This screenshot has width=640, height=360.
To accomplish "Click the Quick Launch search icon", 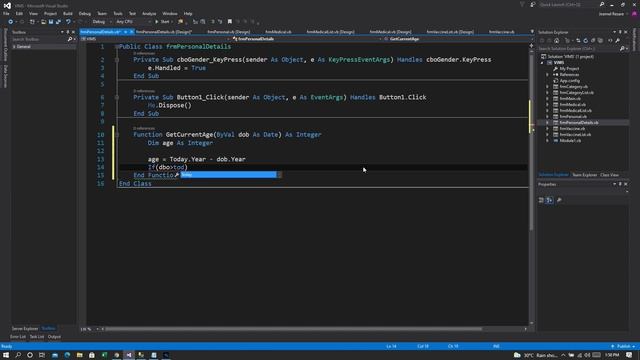I will (602, 4).
